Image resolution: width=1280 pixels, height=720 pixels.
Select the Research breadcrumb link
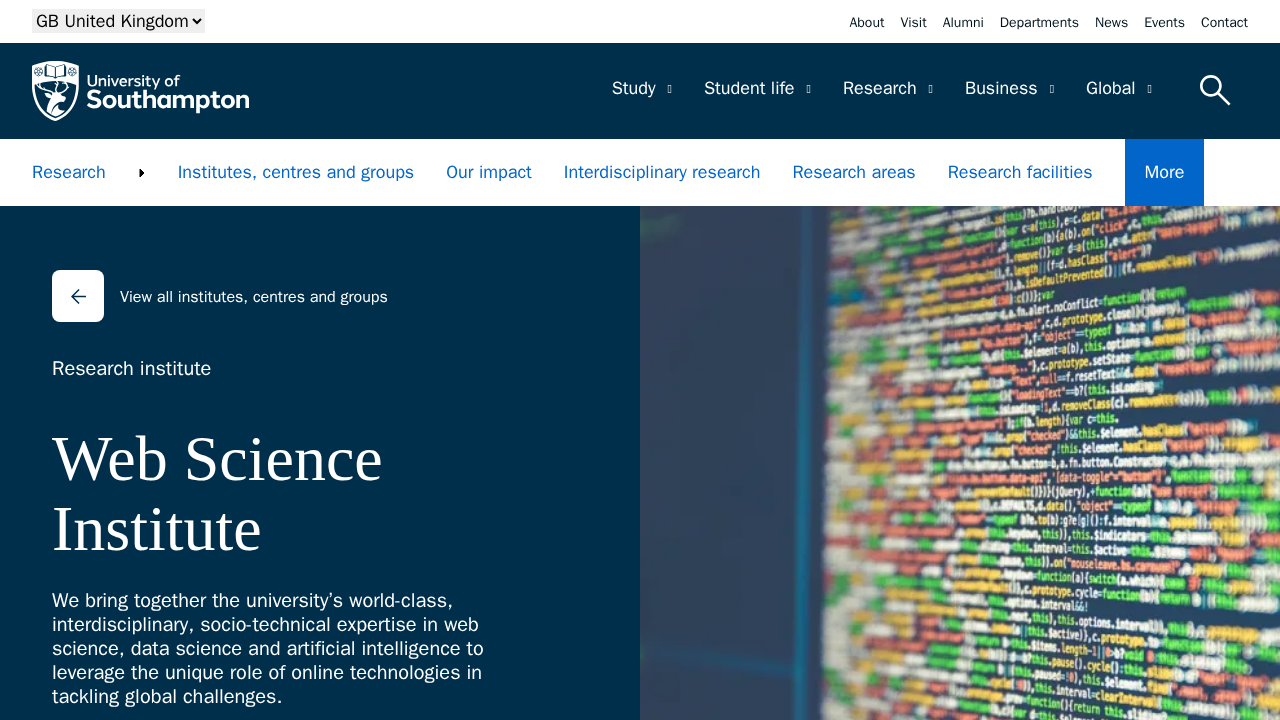[x=69, y=172]
